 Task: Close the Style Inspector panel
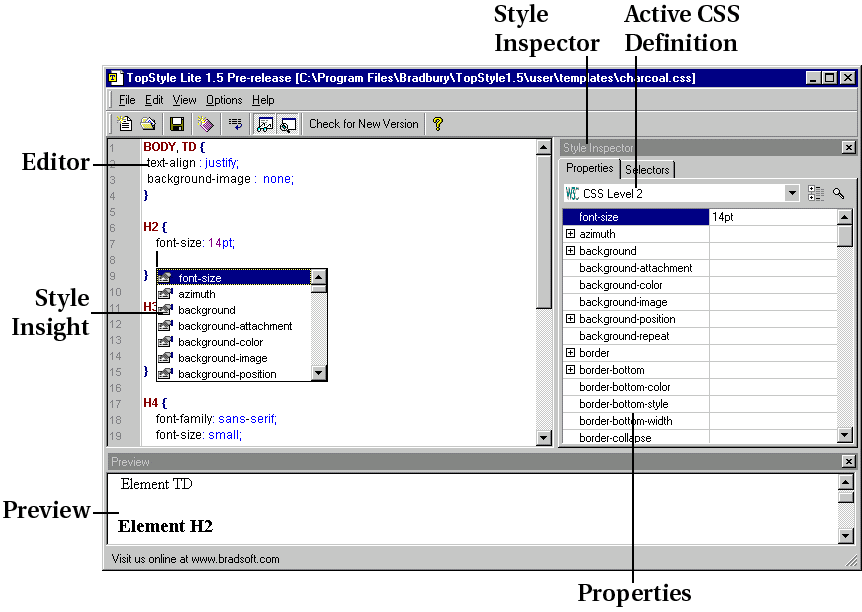click(848, 147)
